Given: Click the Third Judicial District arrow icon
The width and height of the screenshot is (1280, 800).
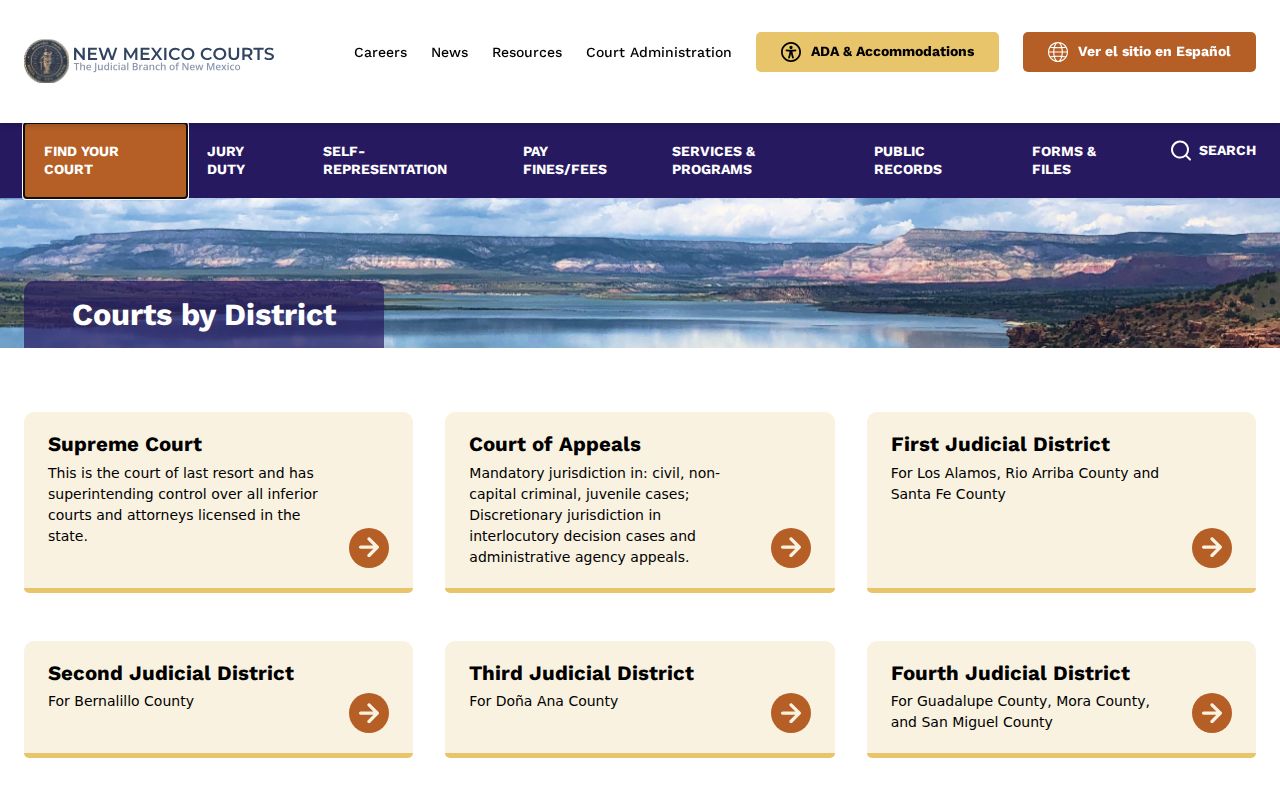Looking at the screenshot, I should click(791, 713).
